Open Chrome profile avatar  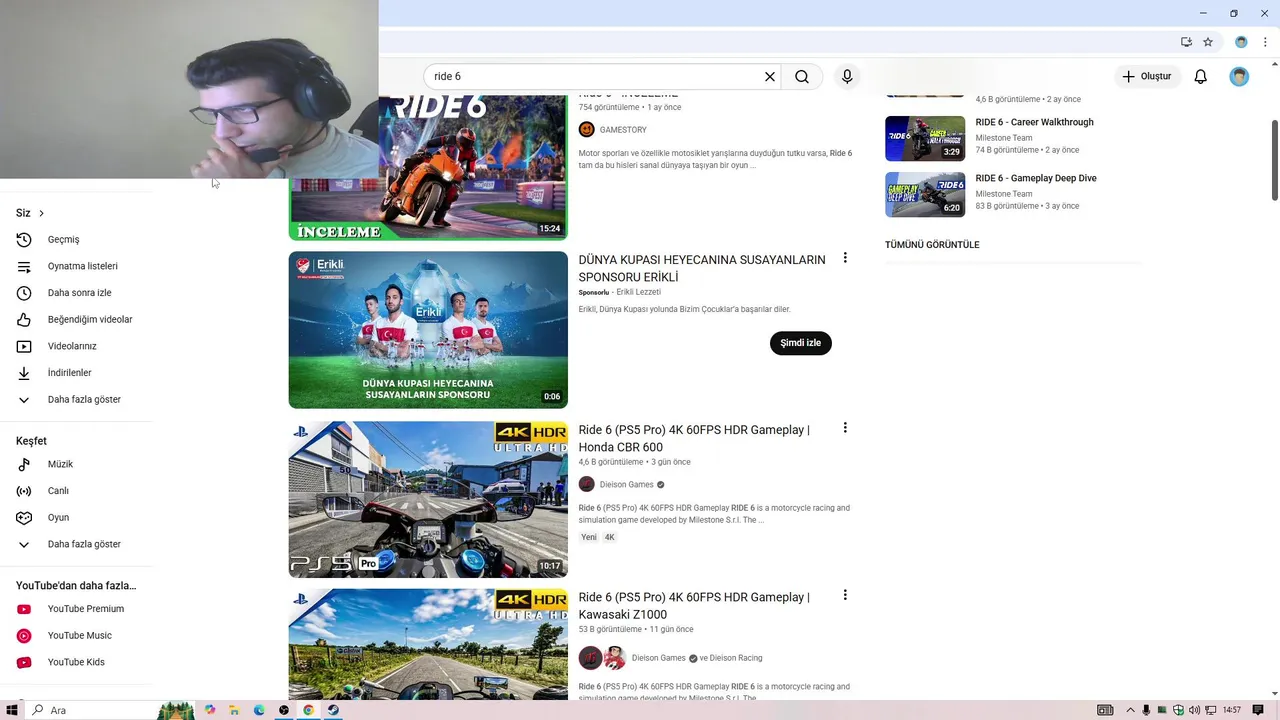tap(1241, 42)
